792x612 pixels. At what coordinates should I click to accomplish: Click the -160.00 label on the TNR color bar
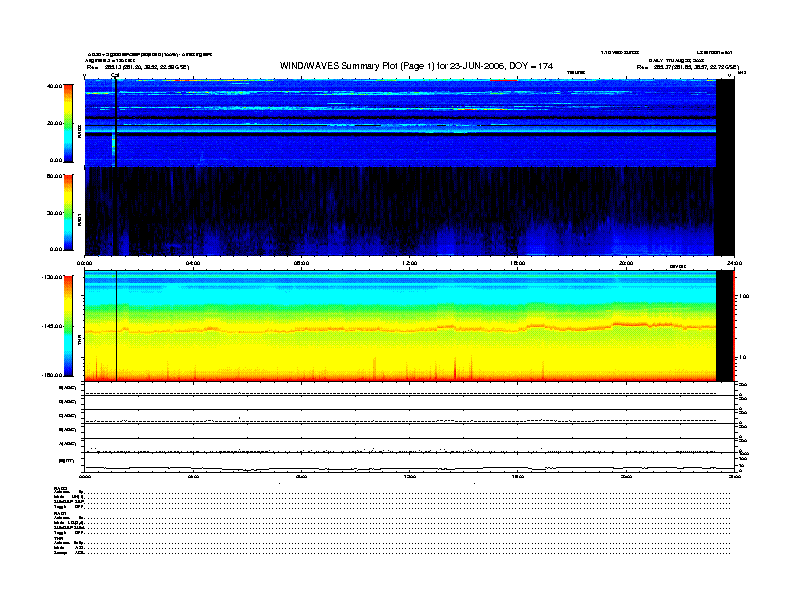click(x=53, y=375)
